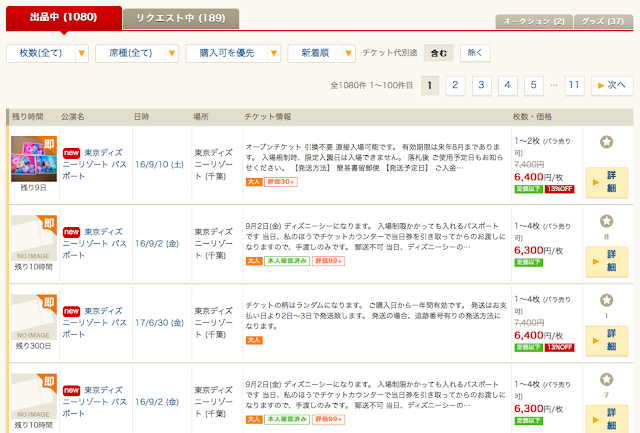Click 場所 column header
The height and width of the screenshot is (433, 640).
point(201,117)
